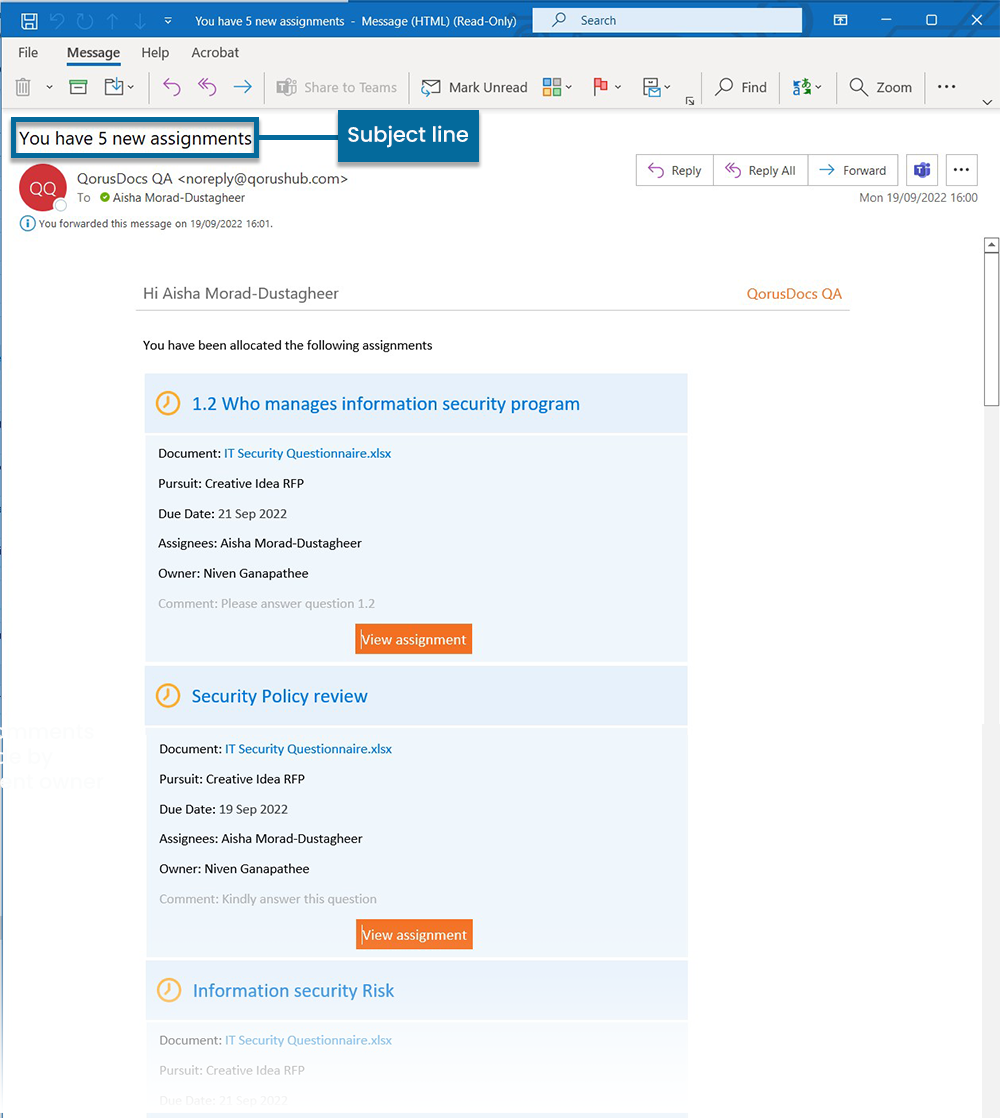1000x1118 pixels.
Task: Click Find in the ribbon
Action: (x=741, y=87)
